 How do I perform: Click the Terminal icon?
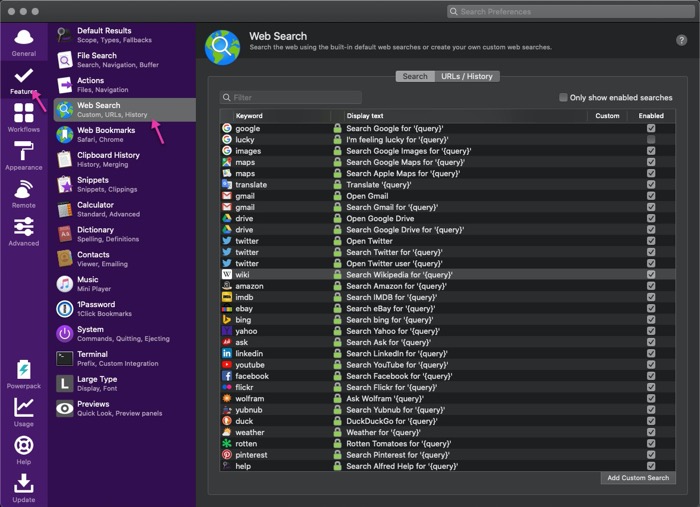click(65, 358)
